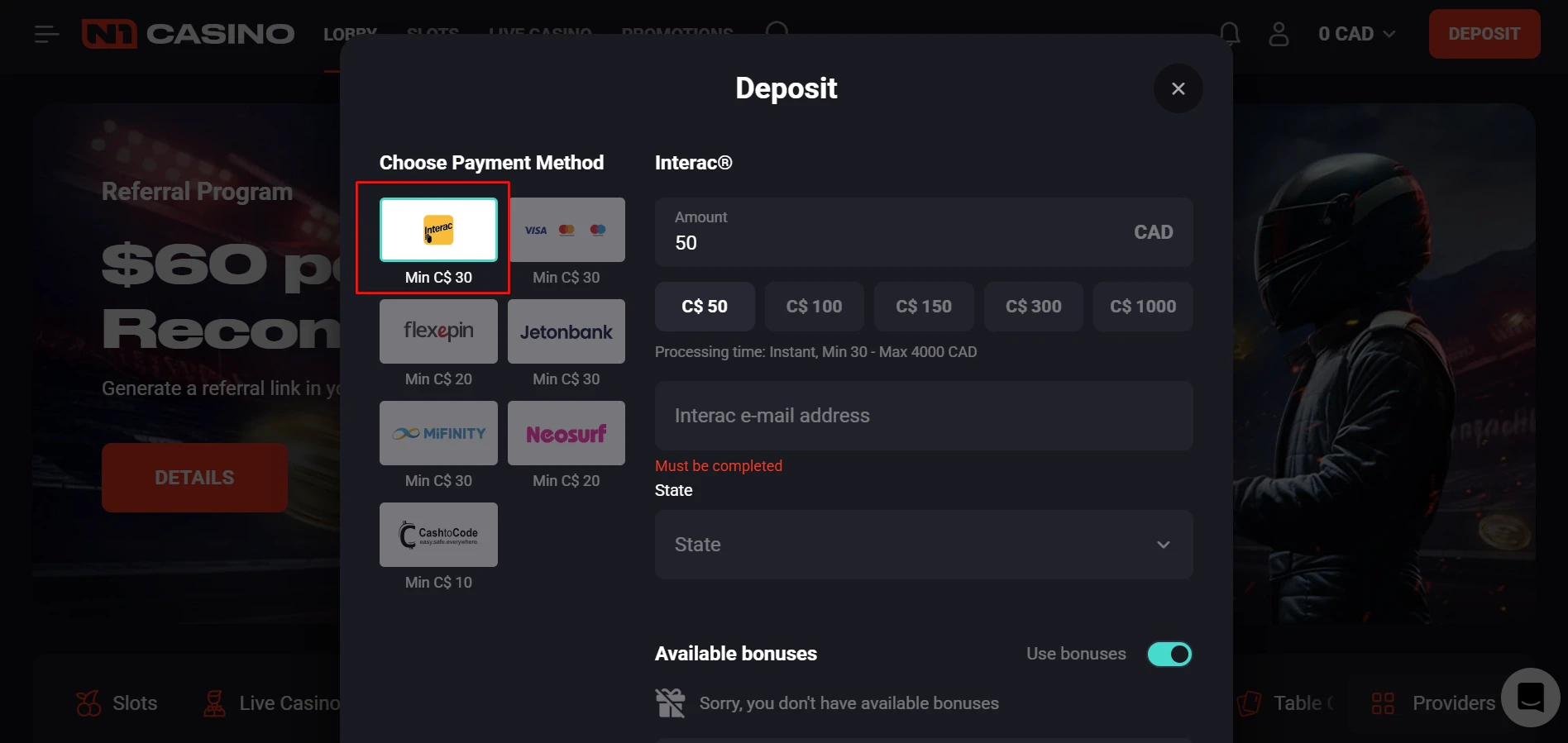This screenshot has height=743, width=1568.
Task: Select the Flexepin payment option
Action: coord(438,331)
